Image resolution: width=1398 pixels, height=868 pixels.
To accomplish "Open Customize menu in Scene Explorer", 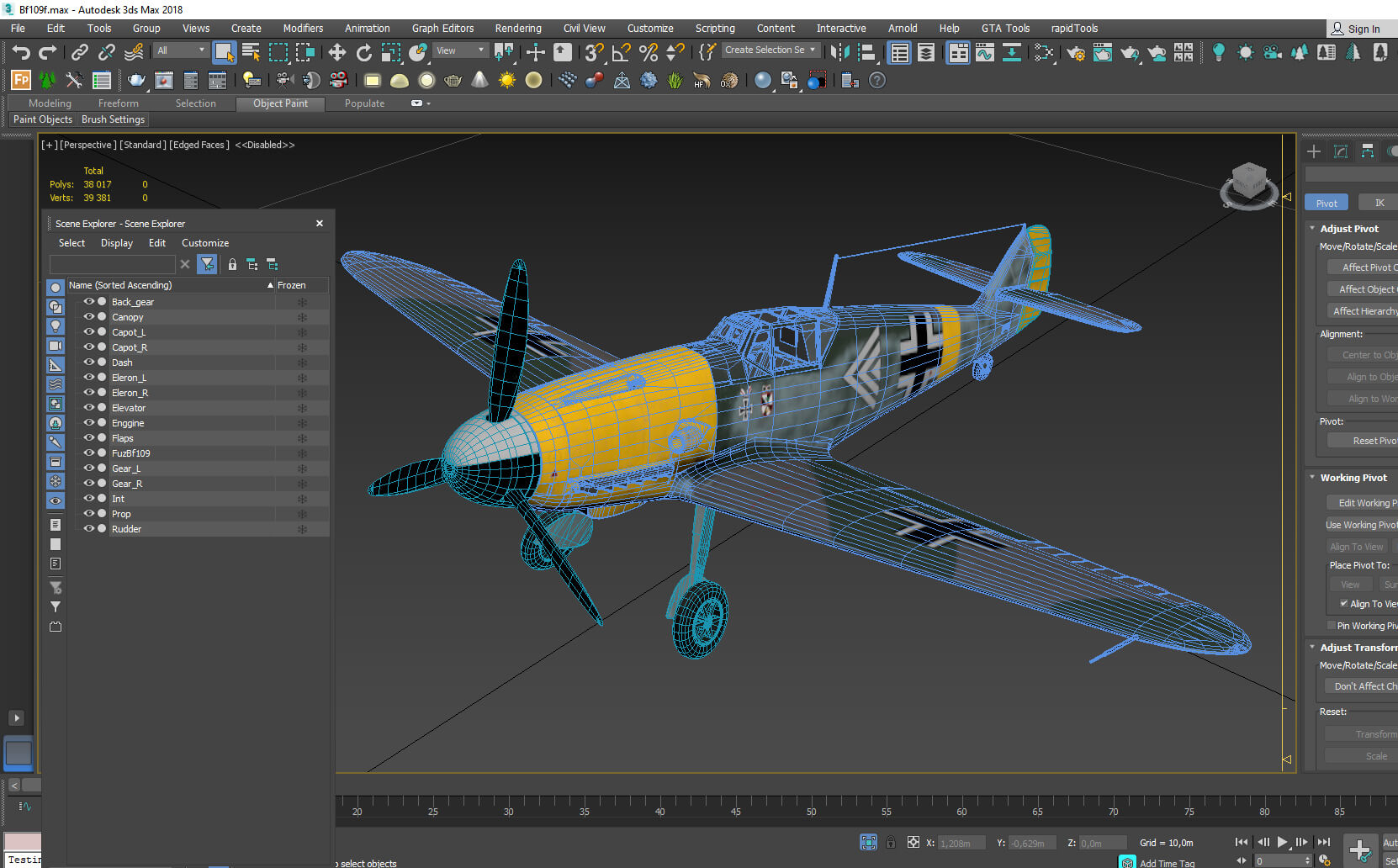I will pos(205,243).
